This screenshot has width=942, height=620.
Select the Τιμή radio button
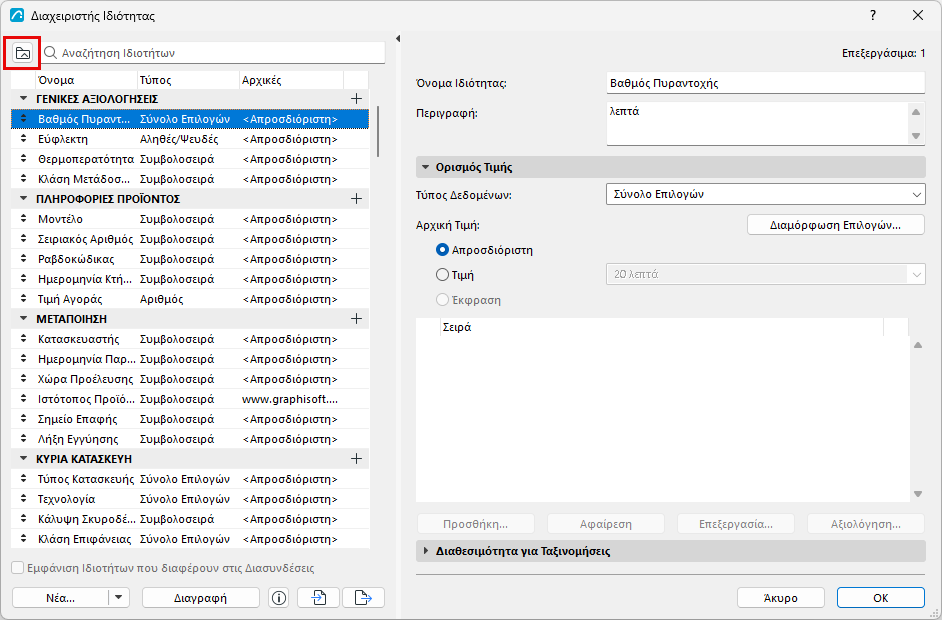pos(442,275)
